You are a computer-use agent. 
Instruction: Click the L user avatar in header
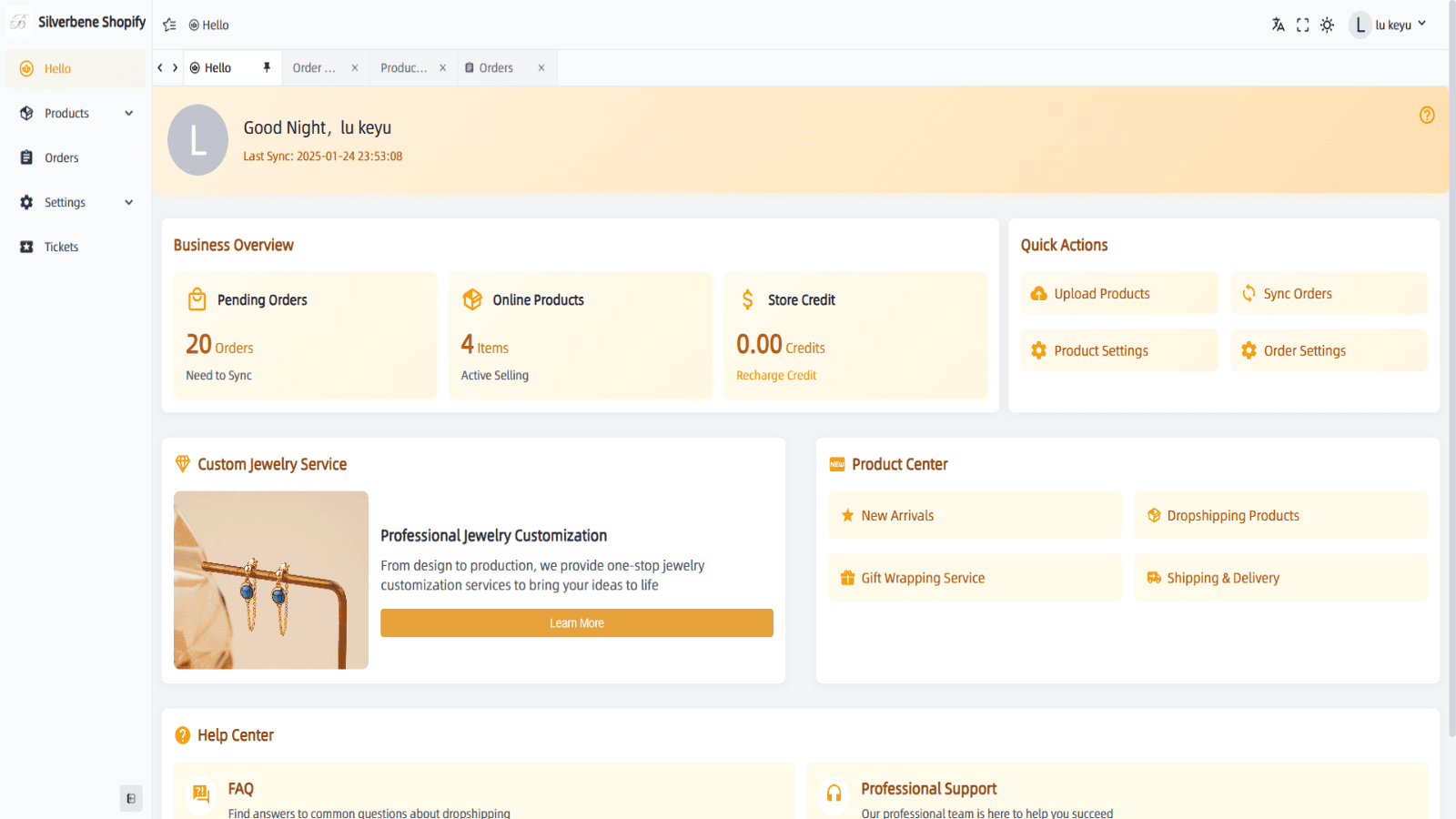click(x=1360, y=25)
